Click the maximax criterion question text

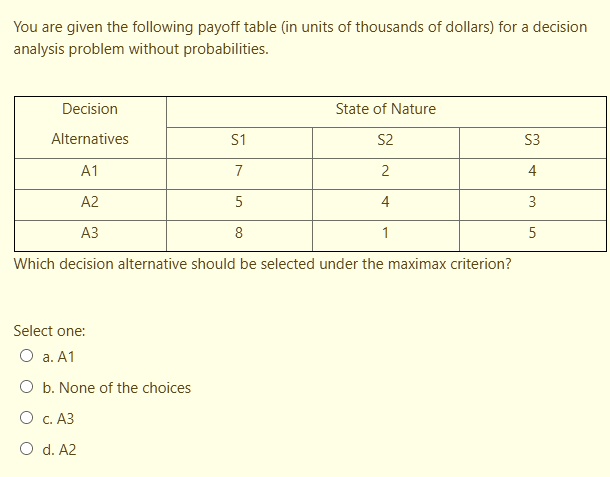pyautogui.click(x=263, y=264)
